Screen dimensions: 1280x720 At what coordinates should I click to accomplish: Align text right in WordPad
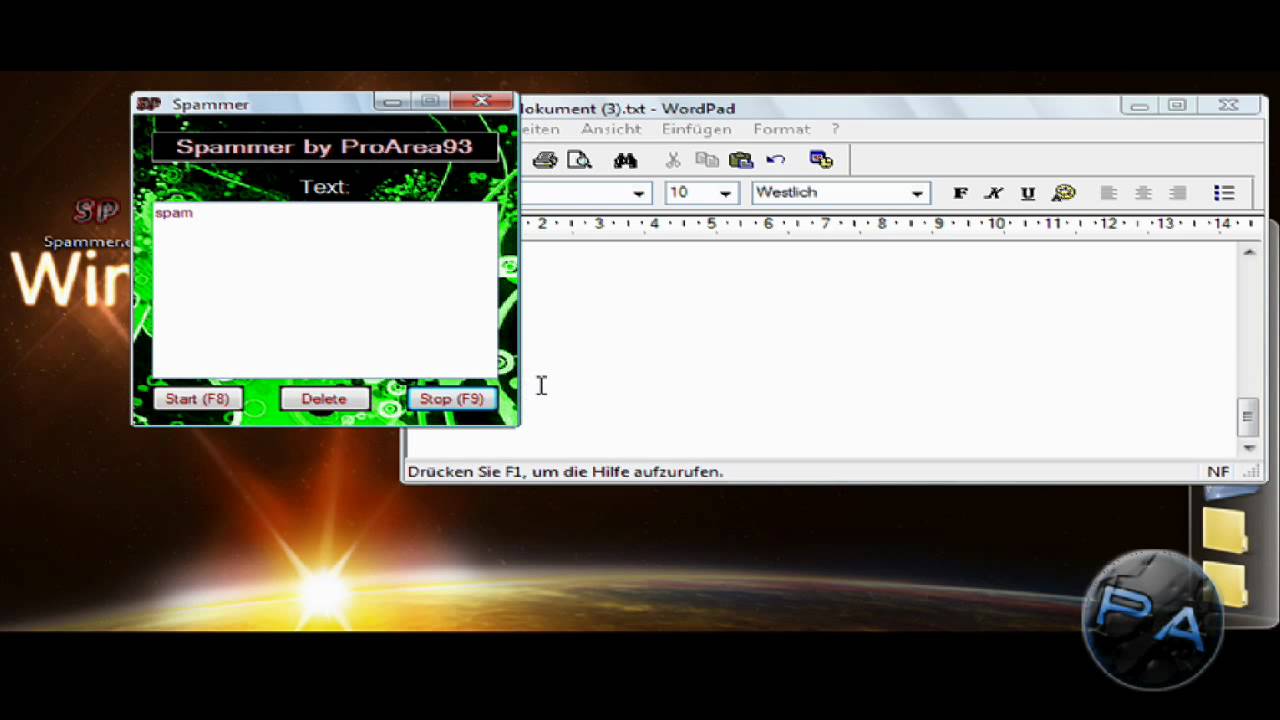(x=1178, y=193)
